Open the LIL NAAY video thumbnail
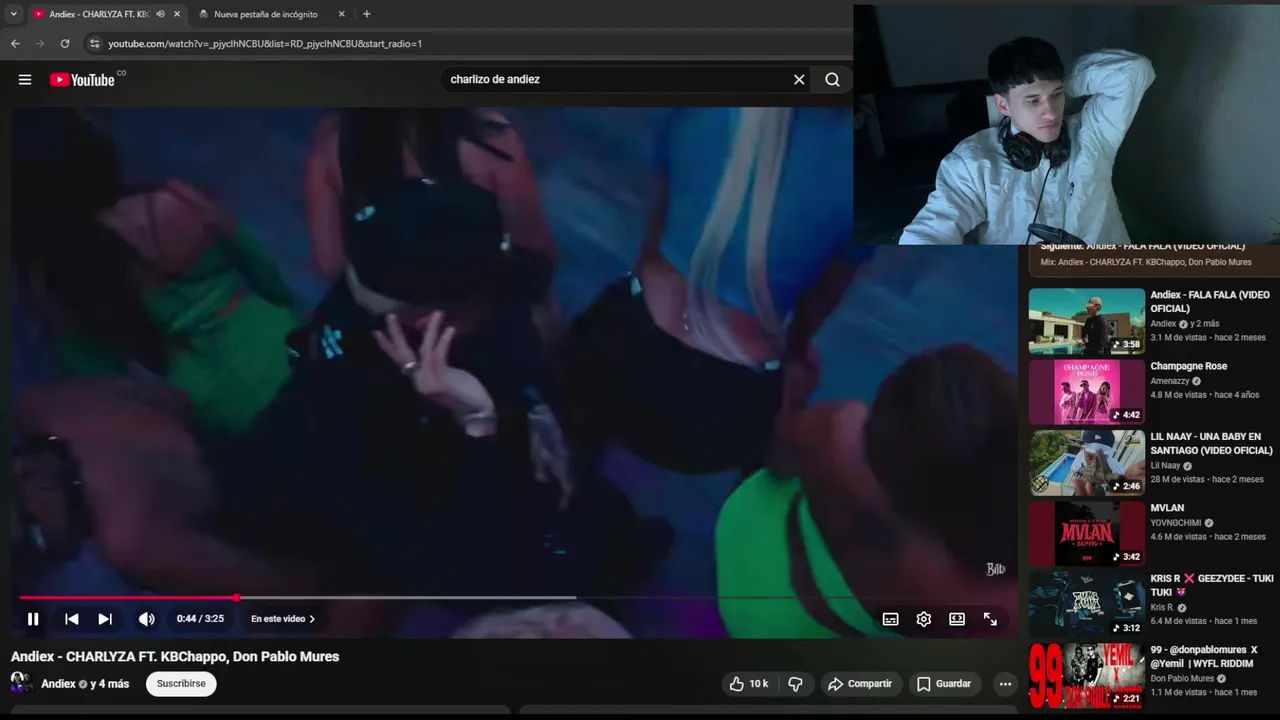1280x720 pixels. tap(1087, 464)
